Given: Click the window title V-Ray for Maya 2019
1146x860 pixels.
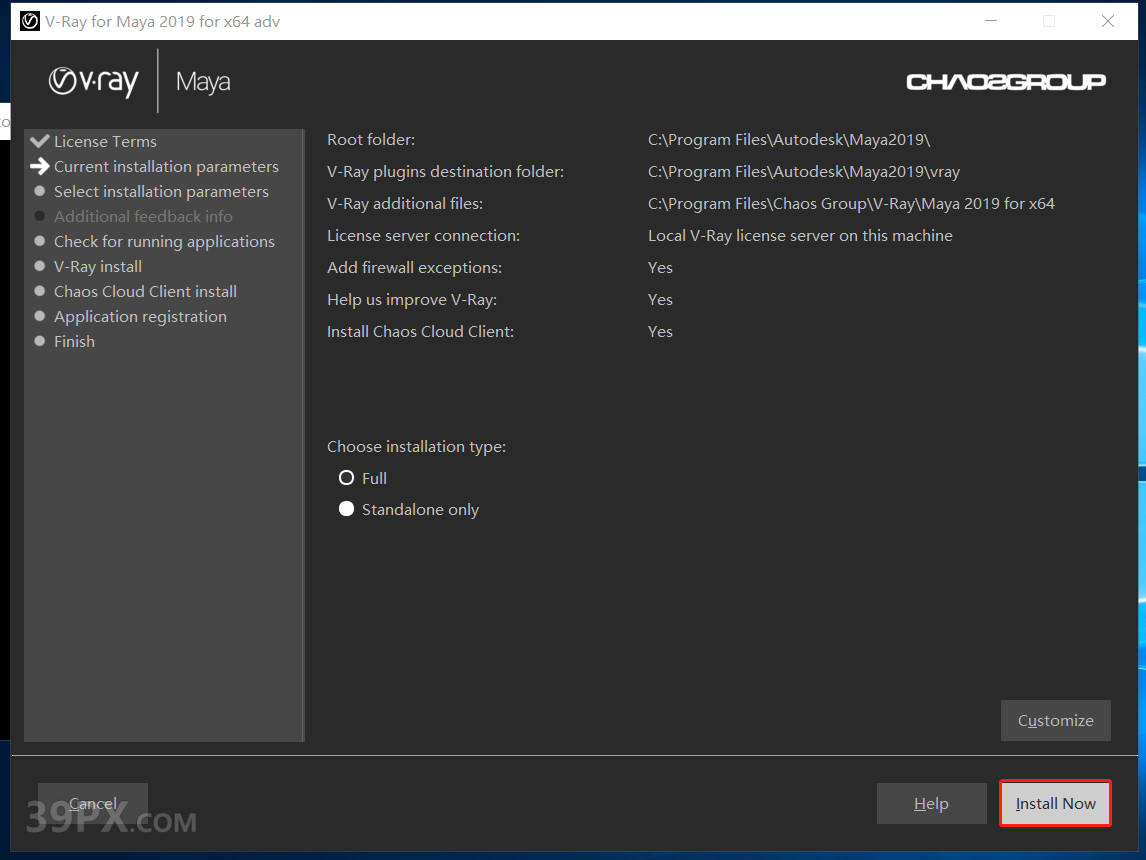Looking at the screenshot, I should (162, 22).
